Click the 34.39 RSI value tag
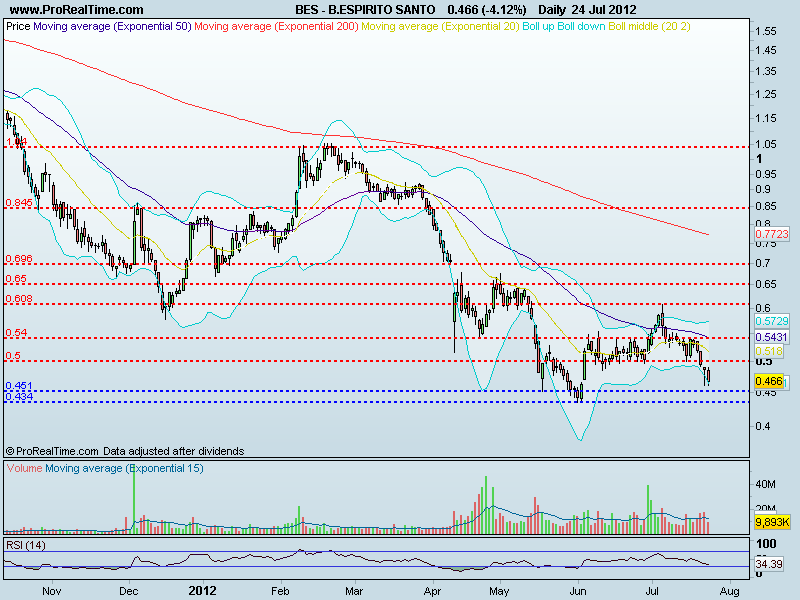800x600 pixels. pyautogui.click(x=769, y=564)
